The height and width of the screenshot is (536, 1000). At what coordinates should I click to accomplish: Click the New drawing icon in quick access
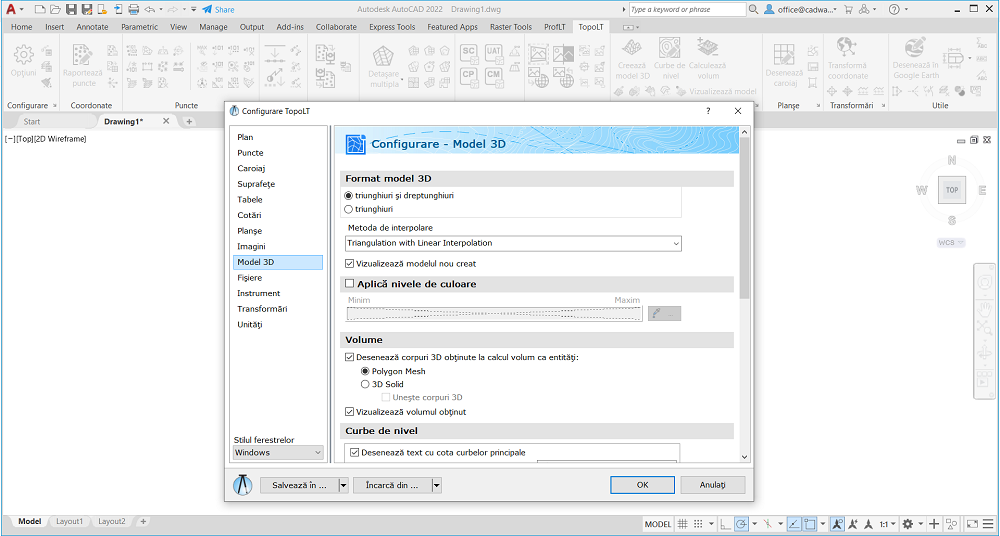tap(40, 9)
